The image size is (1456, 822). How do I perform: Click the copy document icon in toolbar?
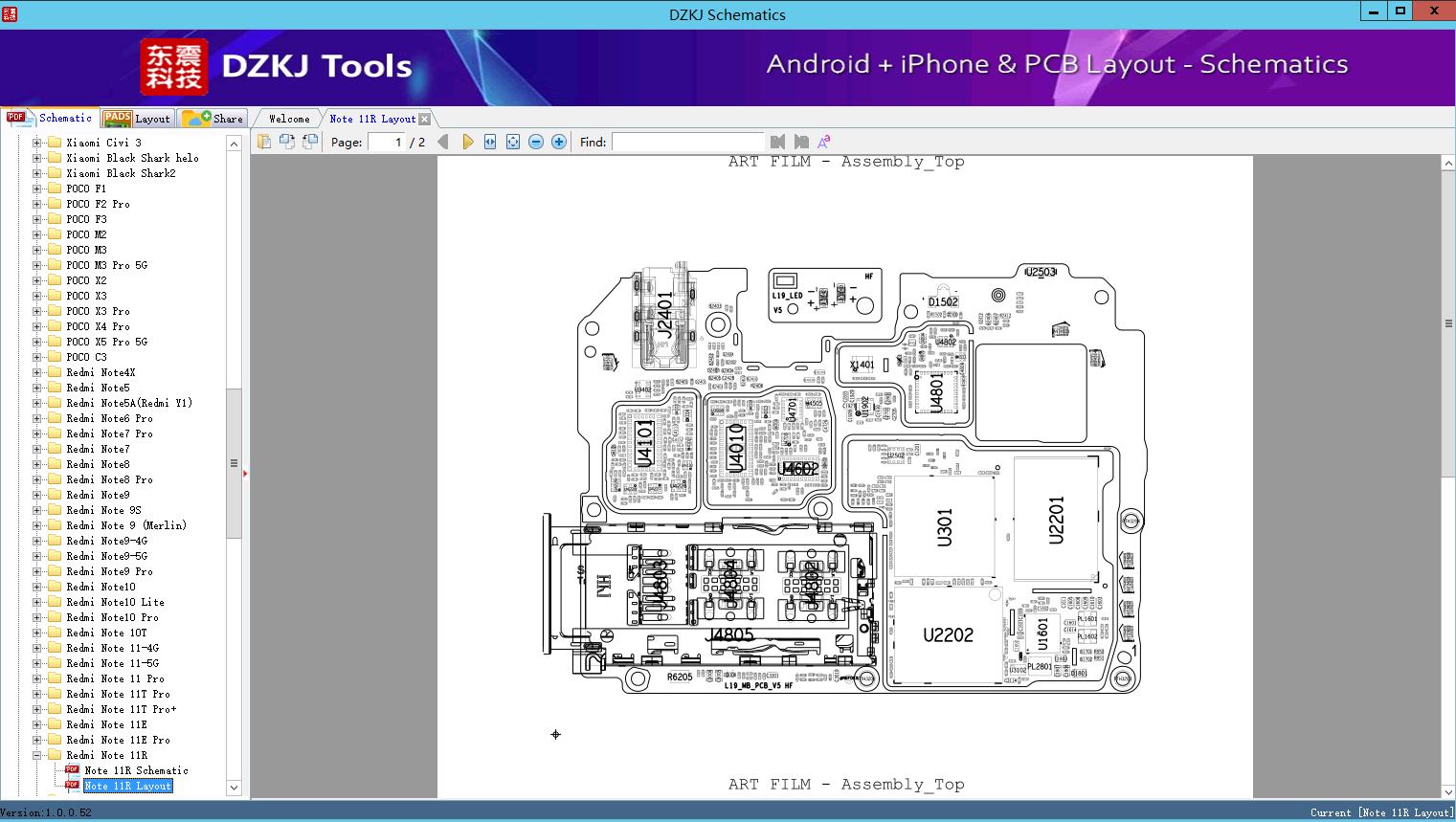point(263,142)
